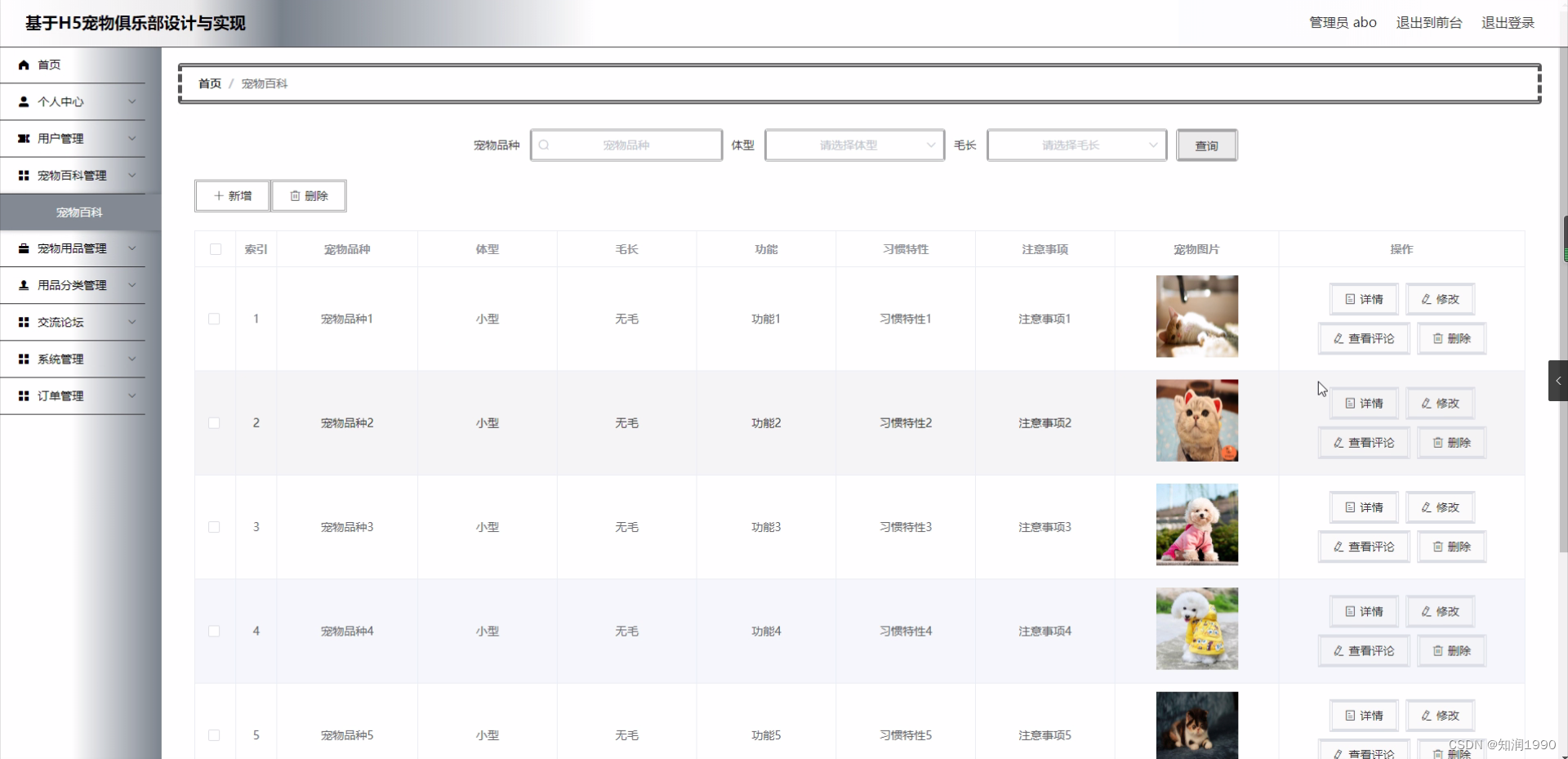Select the 用品分类管理 user icon
Image resolution: width=1568 pixels, height=759 pixels.
coord(24,285)
